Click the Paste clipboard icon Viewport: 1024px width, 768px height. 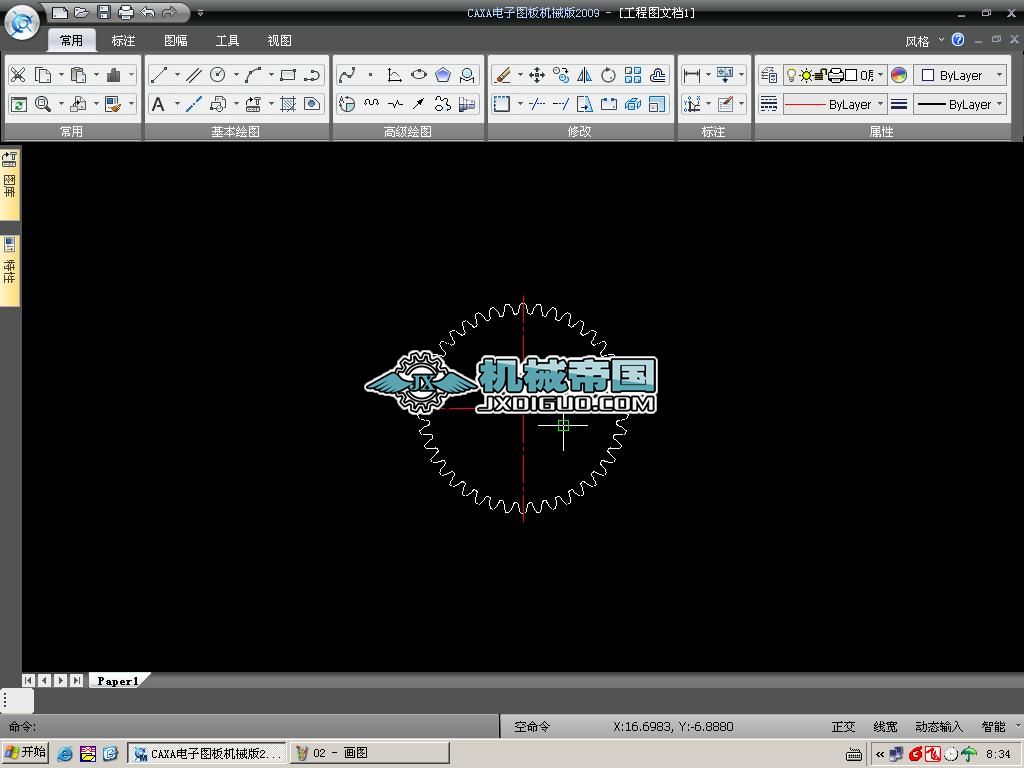click(x=78, y=75)
